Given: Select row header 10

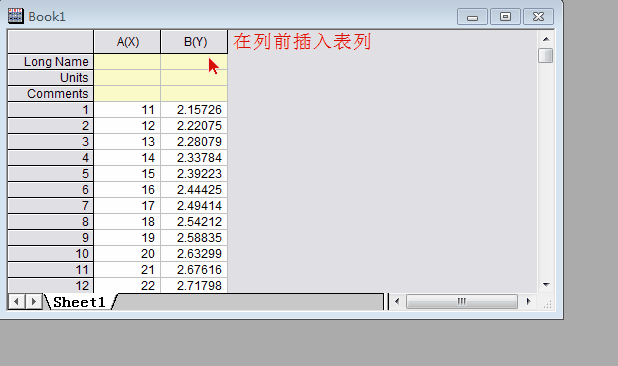Looking at the screenshot, I should tap(51, 254).
